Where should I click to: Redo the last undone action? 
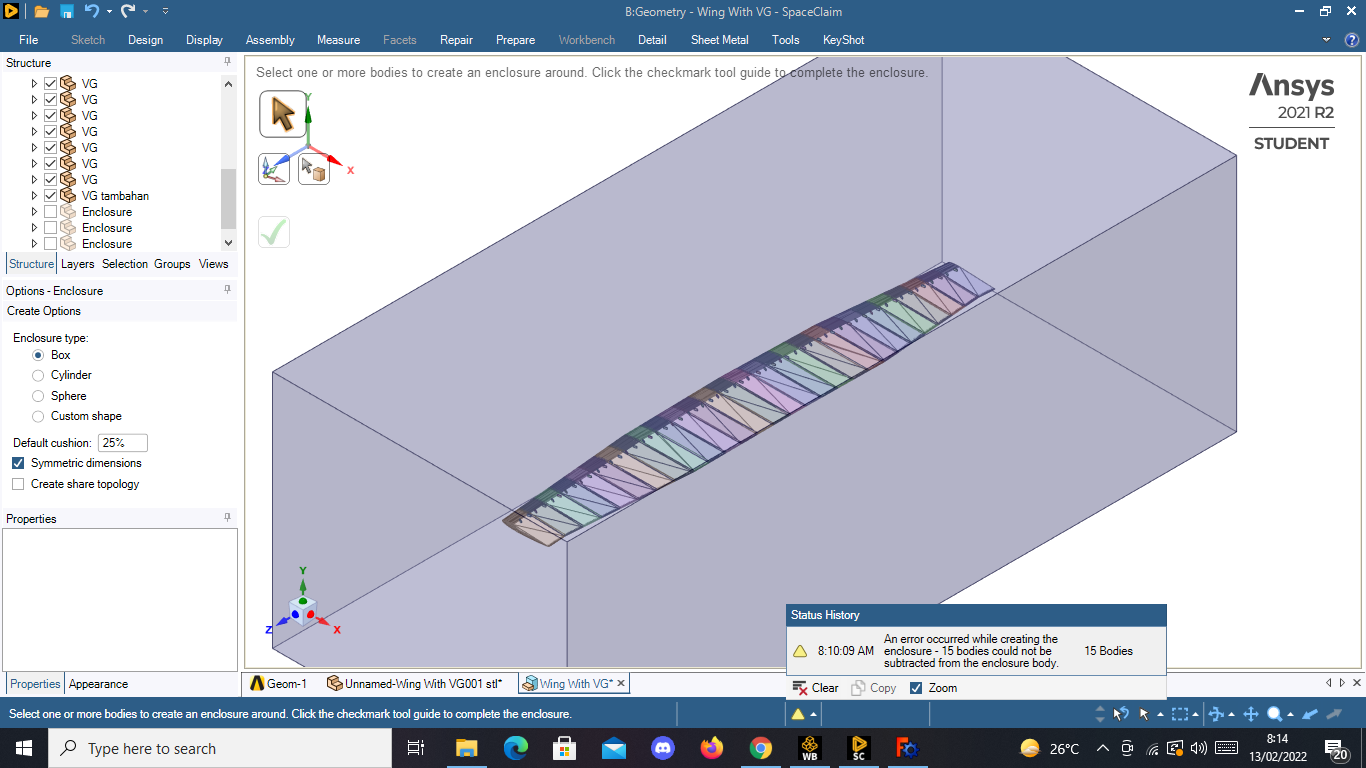pyautogui.click(x=127, y=12)
